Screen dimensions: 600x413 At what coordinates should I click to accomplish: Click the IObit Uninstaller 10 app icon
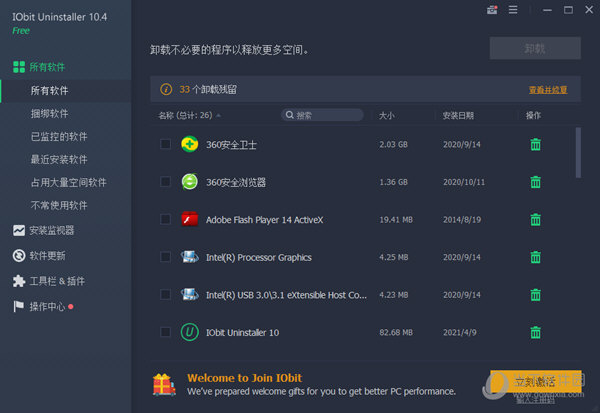click(x=189, y=332)
